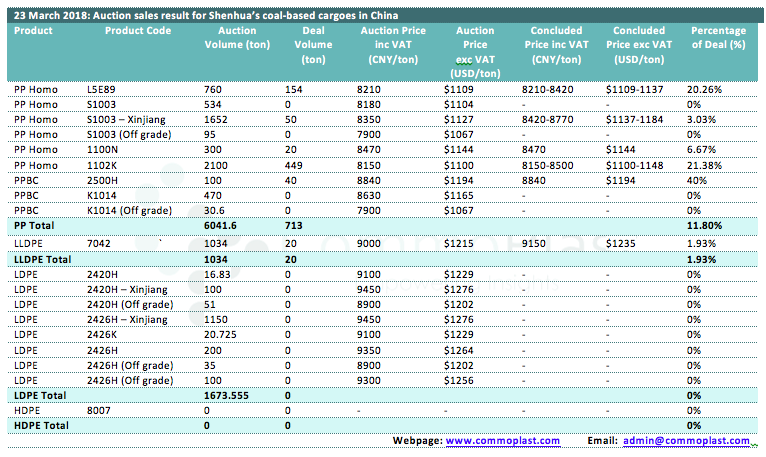Select the 2500H product code cell

[101, 179]
